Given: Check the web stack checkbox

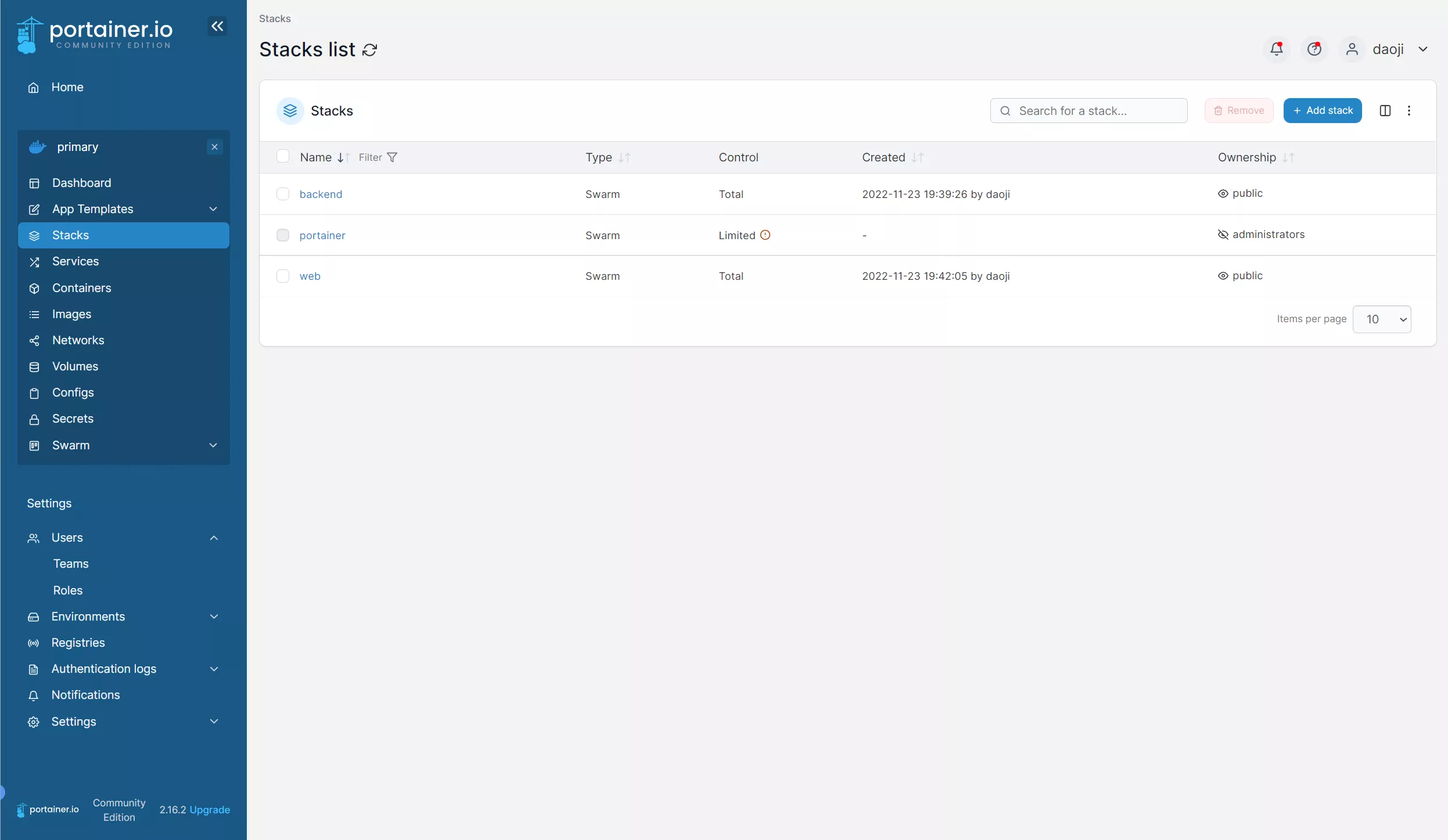Looking at the screenshot, I should (x=283, y=276).
